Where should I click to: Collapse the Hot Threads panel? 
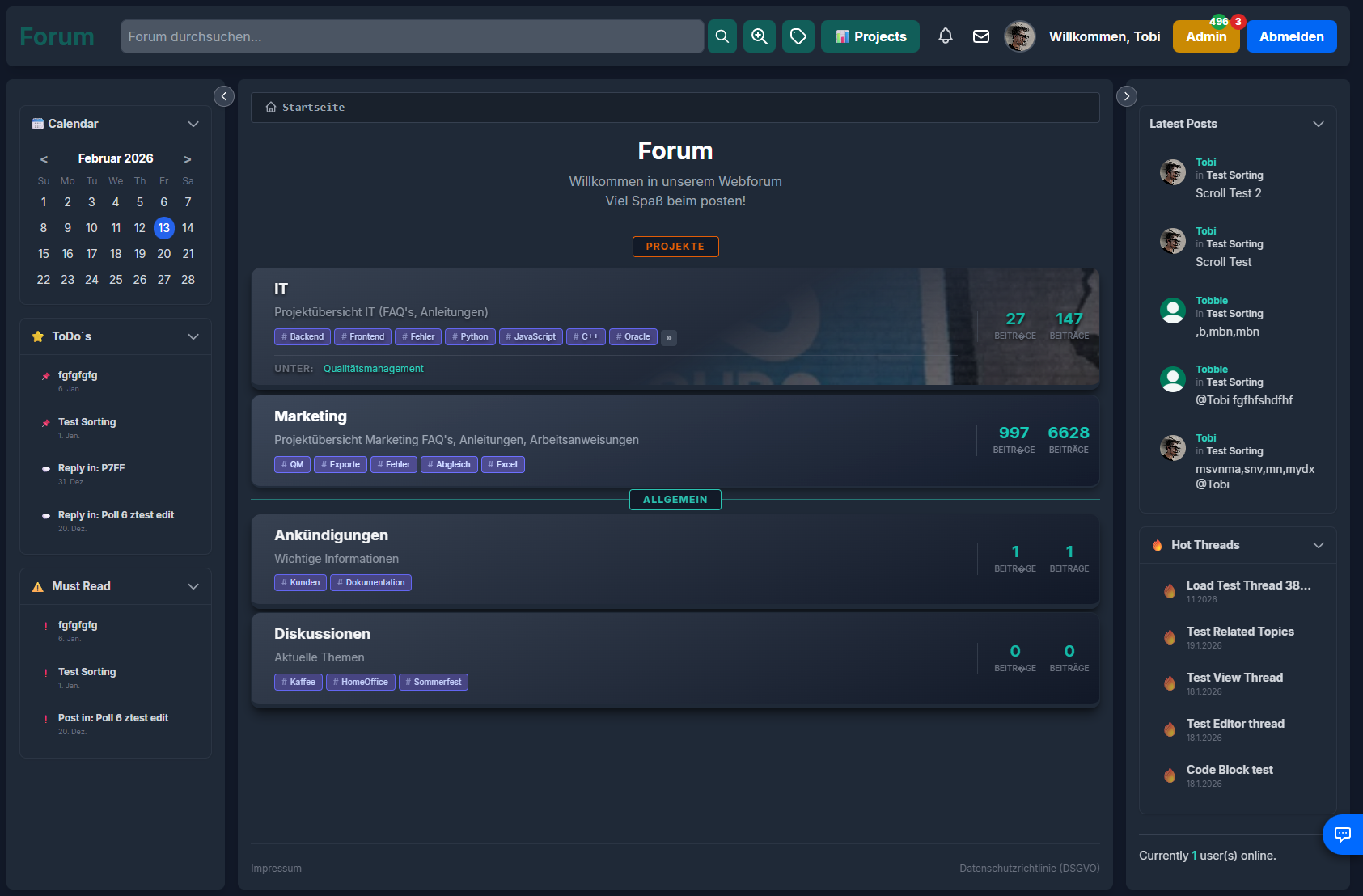(x=1318, y=545)
